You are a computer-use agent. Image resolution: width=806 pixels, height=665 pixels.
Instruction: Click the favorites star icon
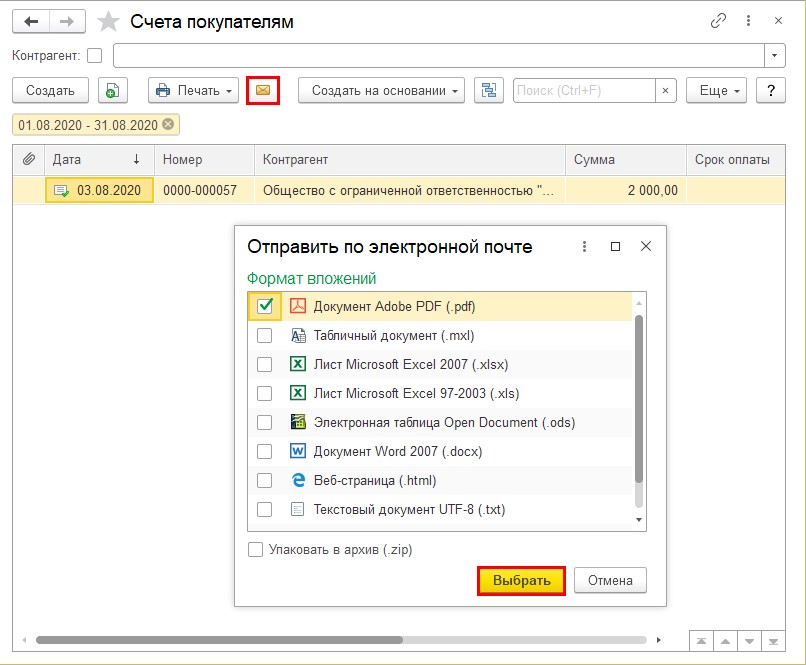click(109, 21)
